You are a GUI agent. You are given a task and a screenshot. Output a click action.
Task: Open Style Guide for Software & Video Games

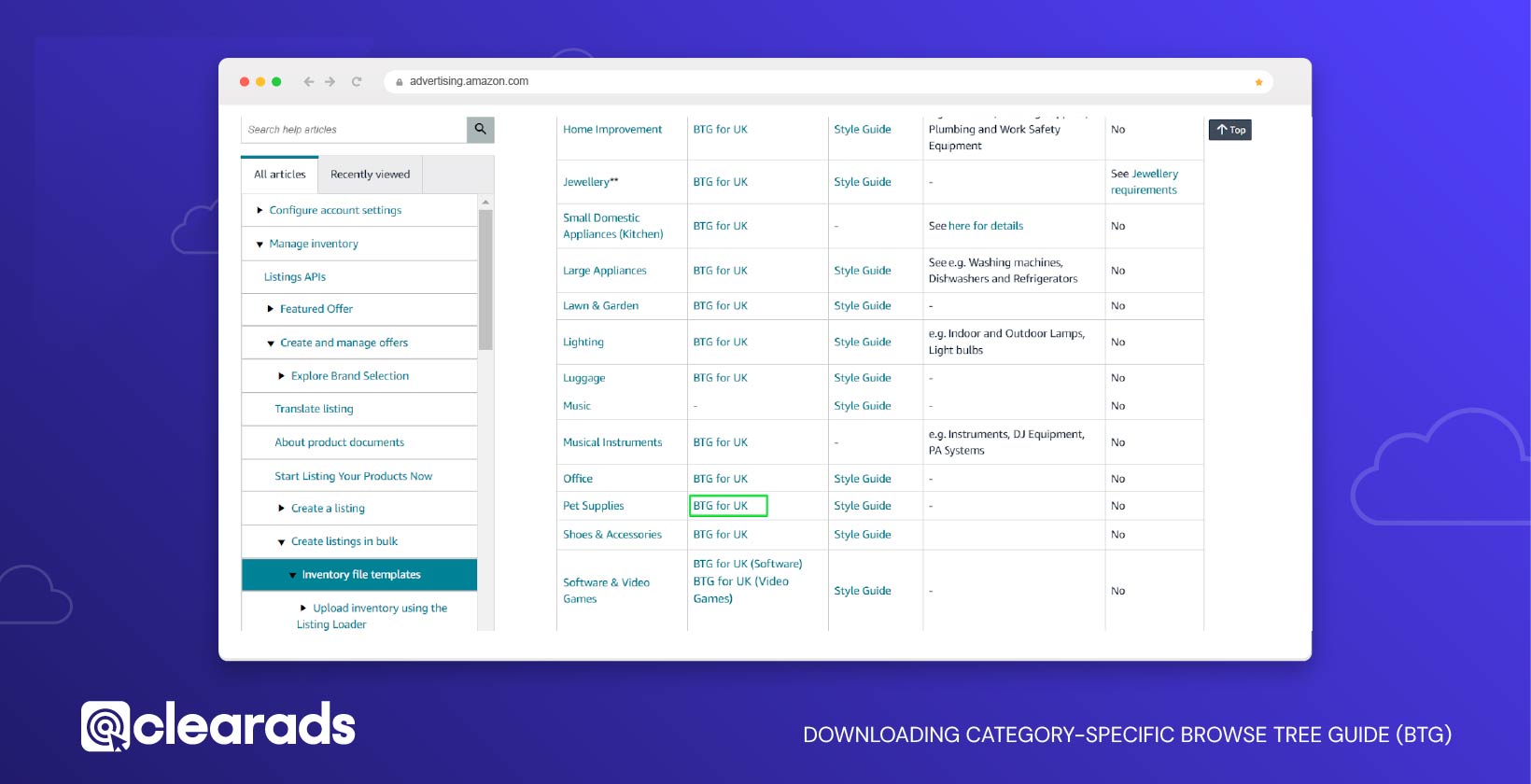pos(863,591)
